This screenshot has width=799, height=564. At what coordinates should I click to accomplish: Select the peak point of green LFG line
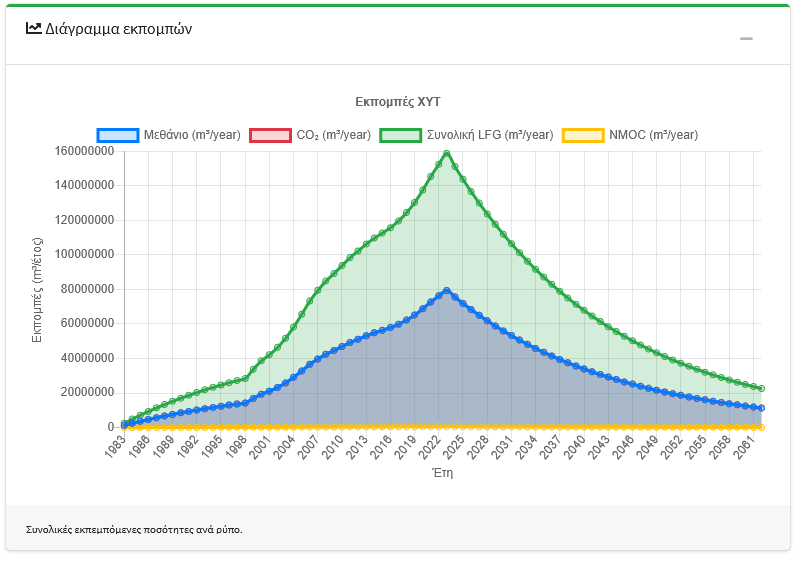pyautogui.click(x=446, y=154)
